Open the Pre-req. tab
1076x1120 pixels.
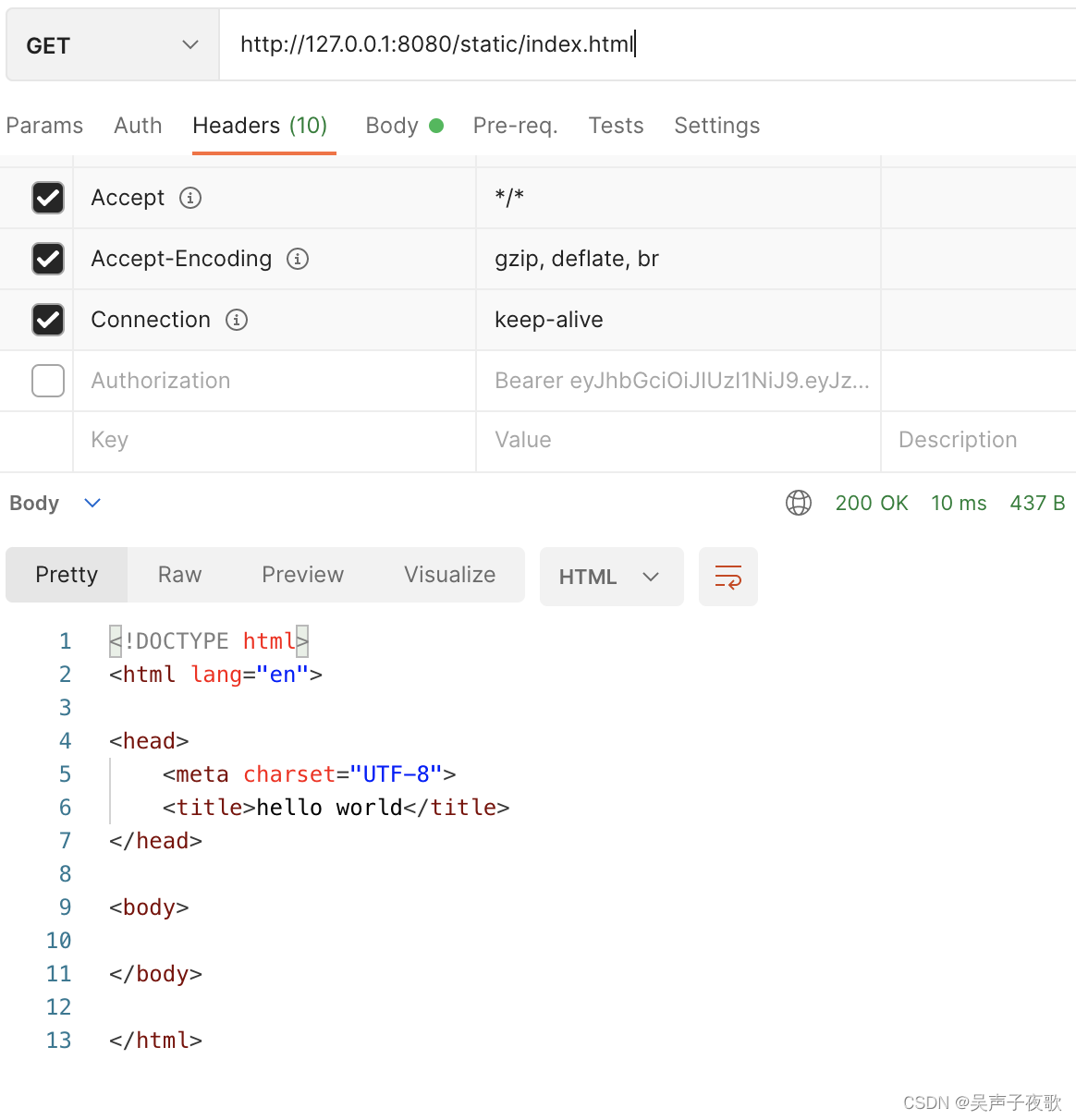(x=516, y=126)
